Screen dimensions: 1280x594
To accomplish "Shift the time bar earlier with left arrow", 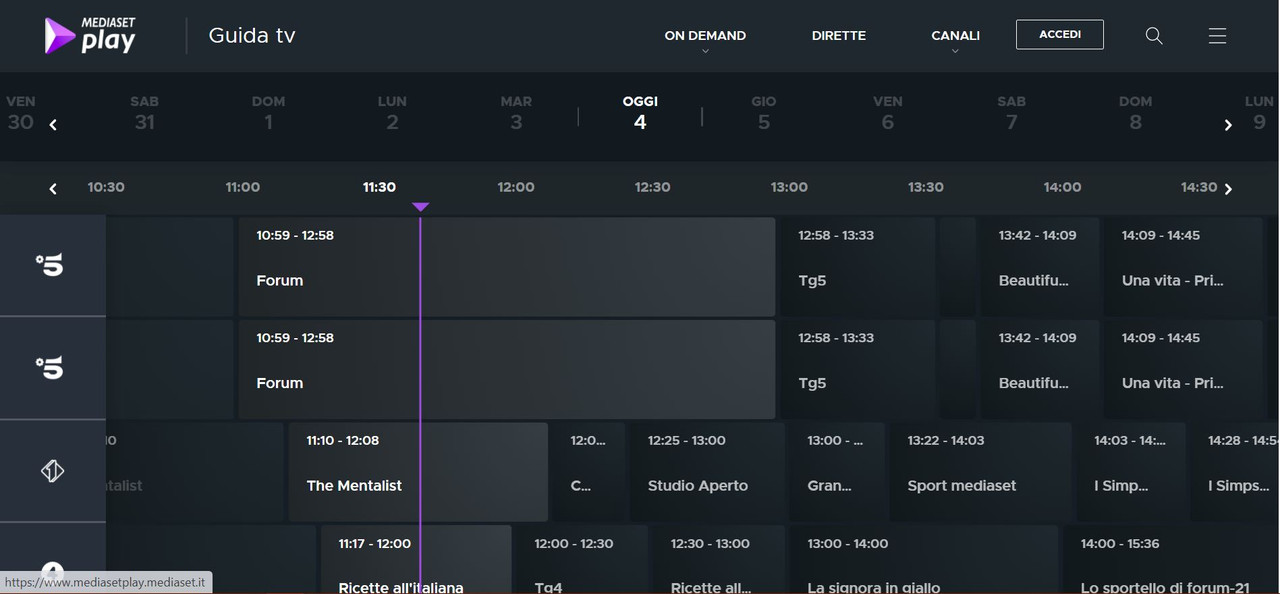I will [53, 188].
